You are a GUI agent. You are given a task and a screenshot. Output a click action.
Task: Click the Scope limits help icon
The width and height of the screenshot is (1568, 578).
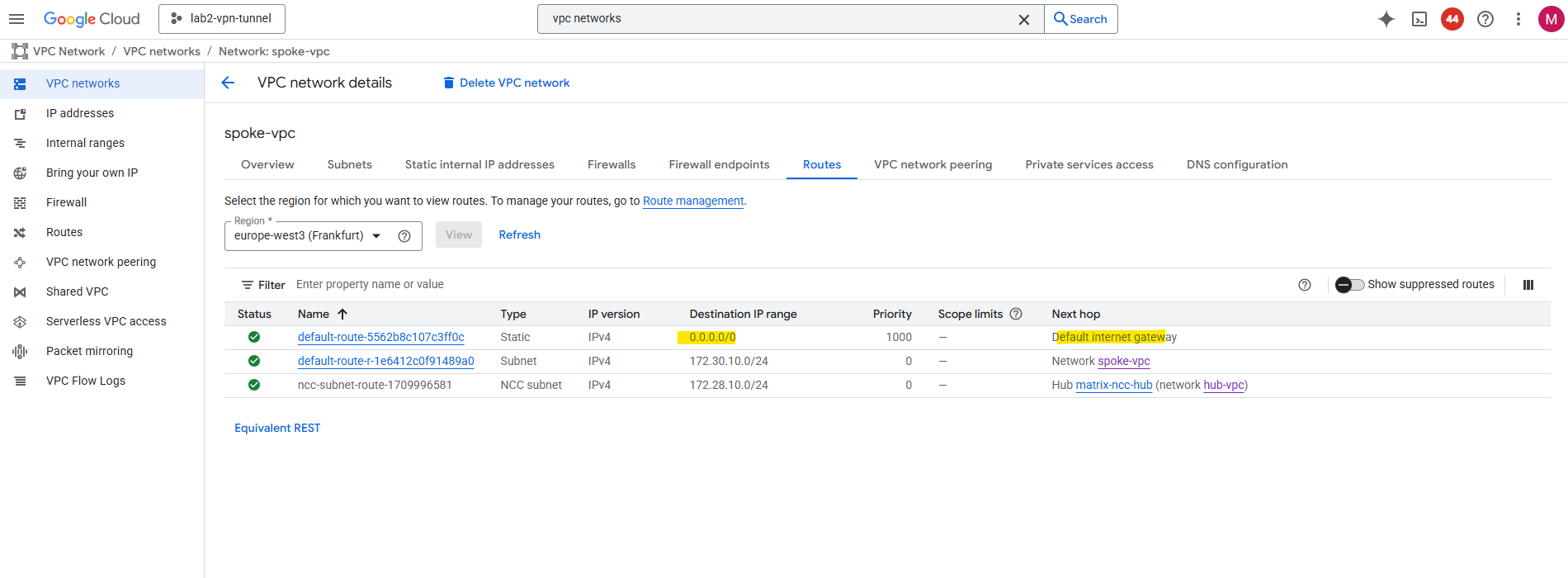(1016, 314)
